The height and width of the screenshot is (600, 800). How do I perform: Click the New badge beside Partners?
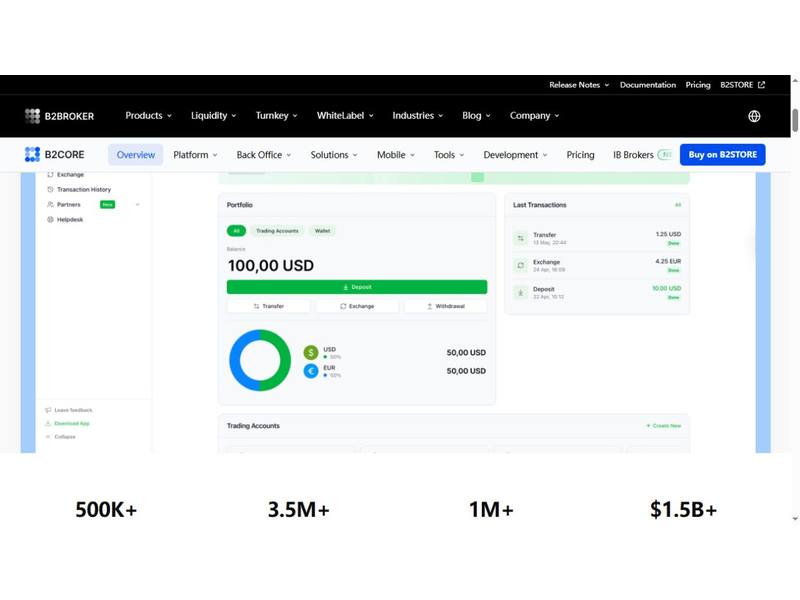coord(108,205)
